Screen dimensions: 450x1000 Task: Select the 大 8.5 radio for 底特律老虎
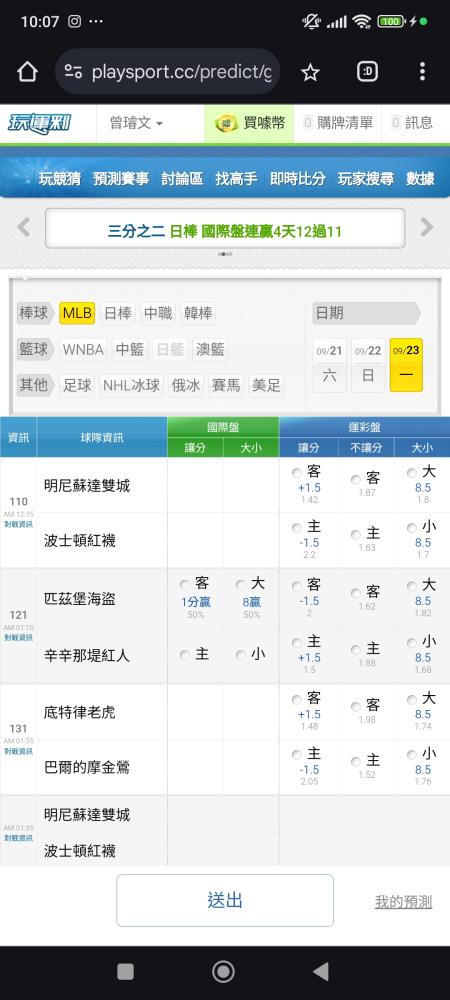coord(412,699)
